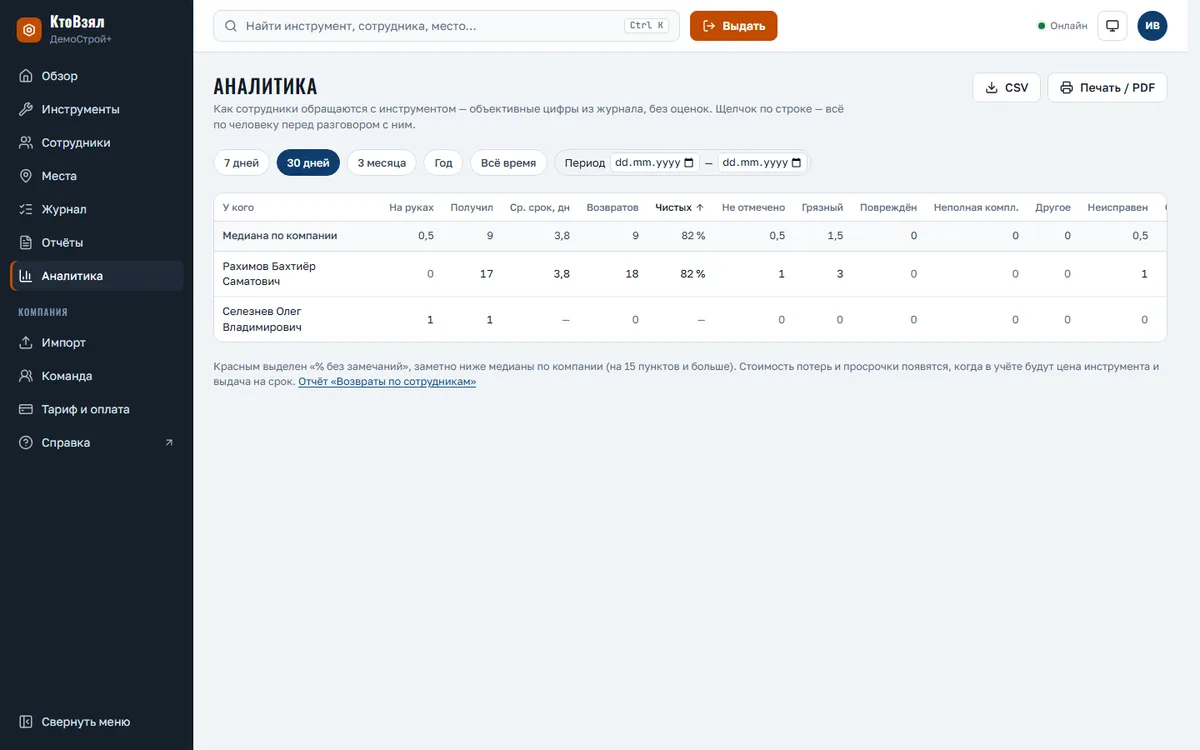This screenshot has width=1200, height=750.
Task: Click the КтоВзял orange logo icon
Action: [29, 30]
